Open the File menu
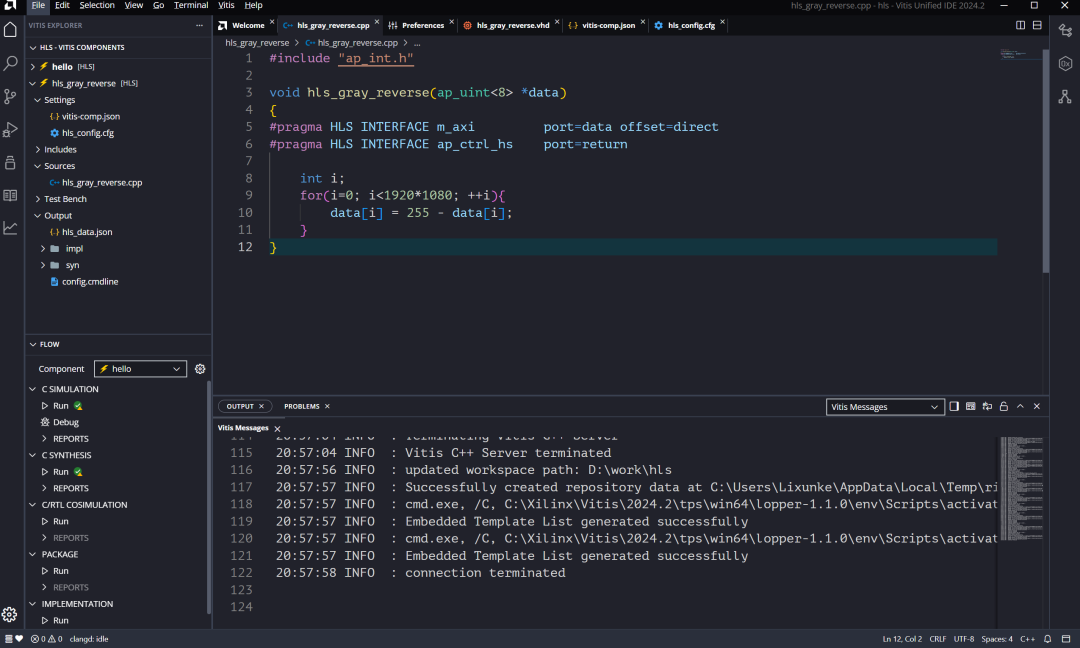The height and width of the screenshot is (648, 1080). click(38, 6)
